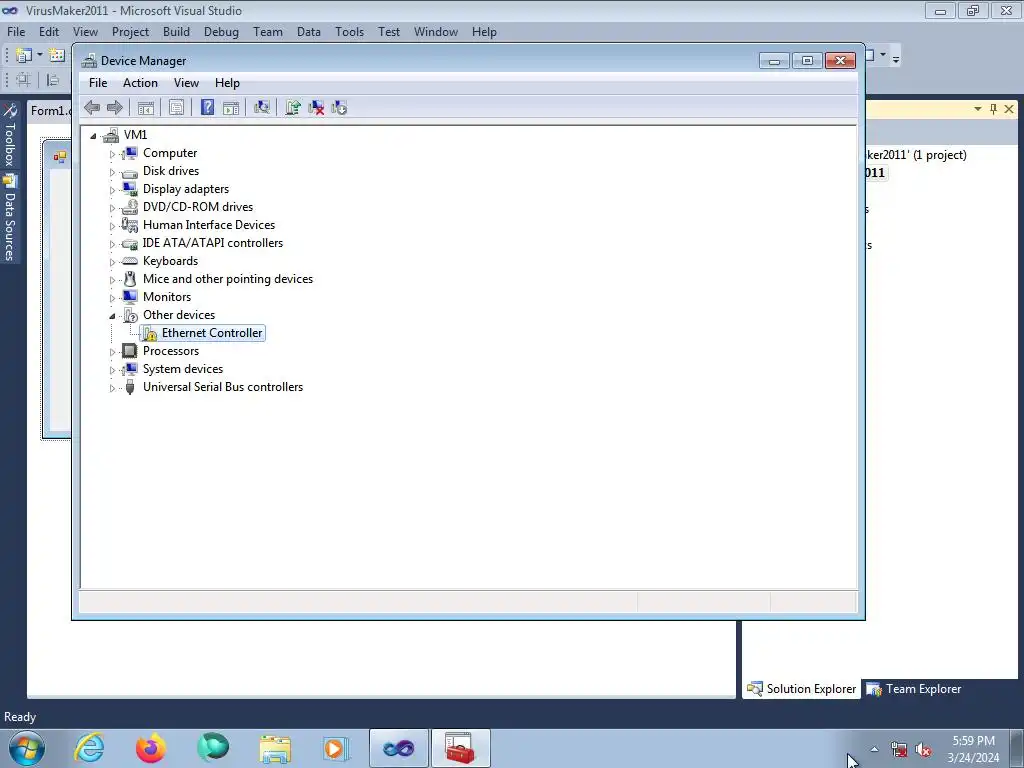This screenshot has width=1024, height=768.
Task: Click the Universal Serial Bus controllers icon
Action: pos(130,387)
